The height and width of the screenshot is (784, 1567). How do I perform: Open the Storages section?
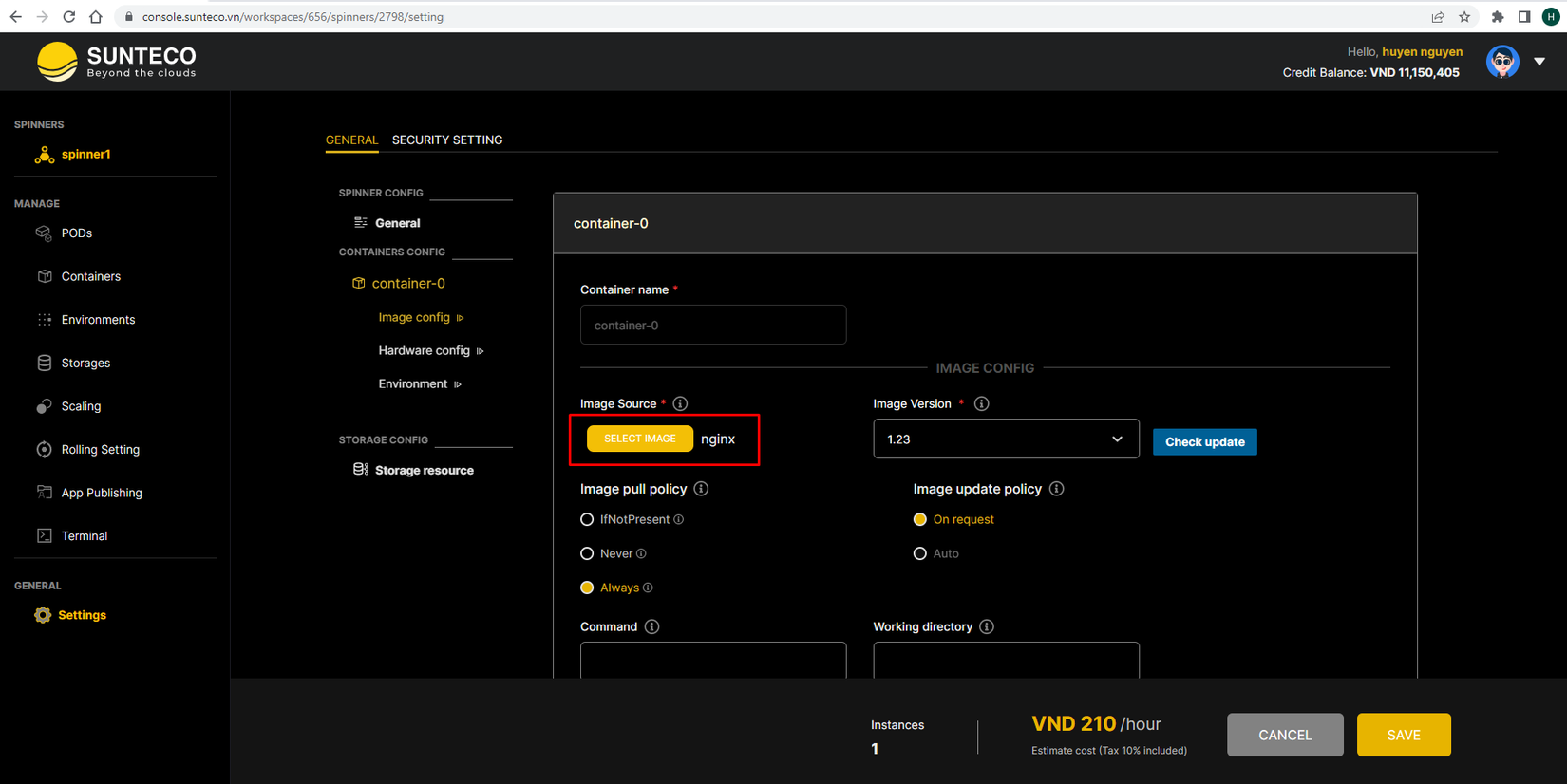pyautogui.click(x=85, y=363)
